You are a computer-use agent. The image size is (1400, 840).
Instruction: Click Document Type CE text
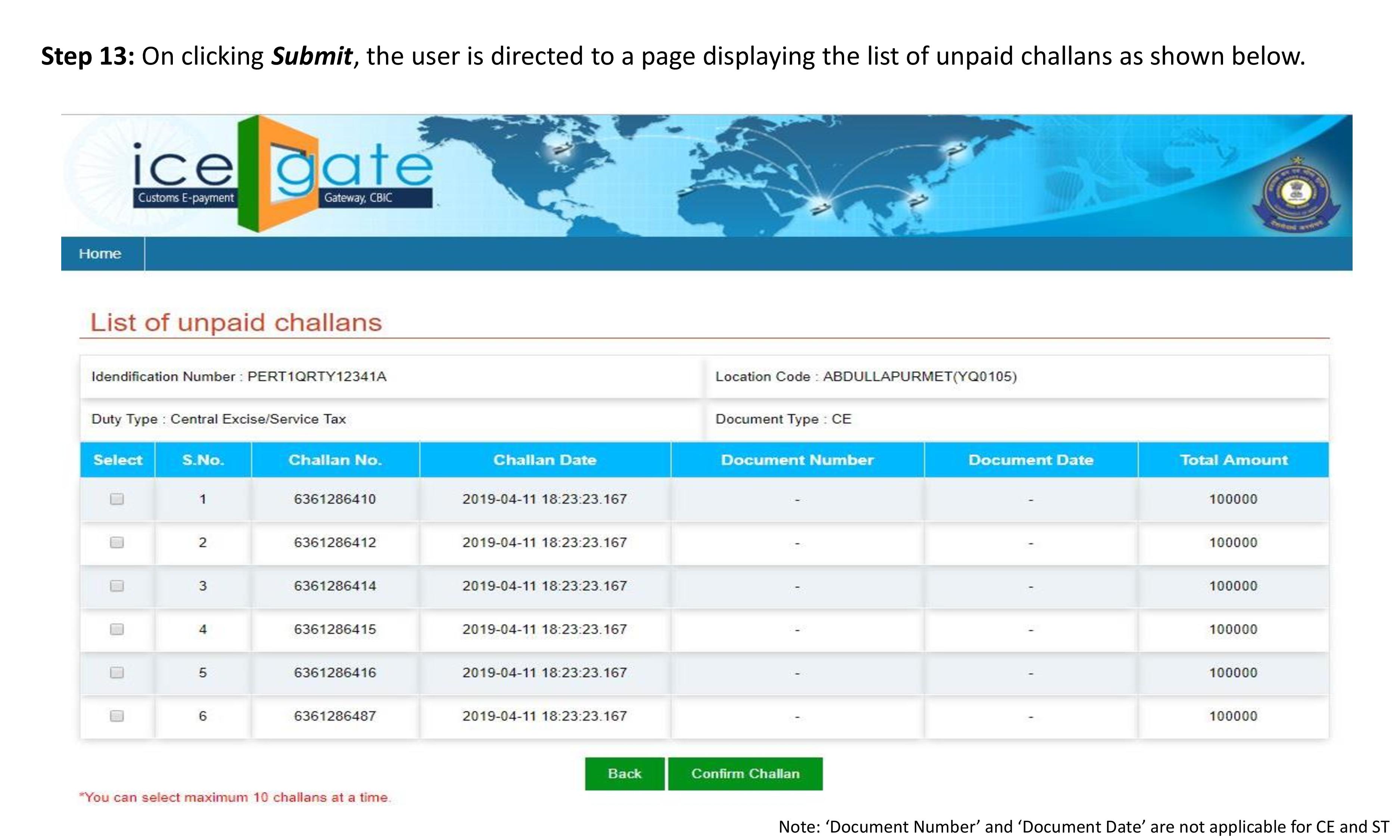click(x=783, y=419)
